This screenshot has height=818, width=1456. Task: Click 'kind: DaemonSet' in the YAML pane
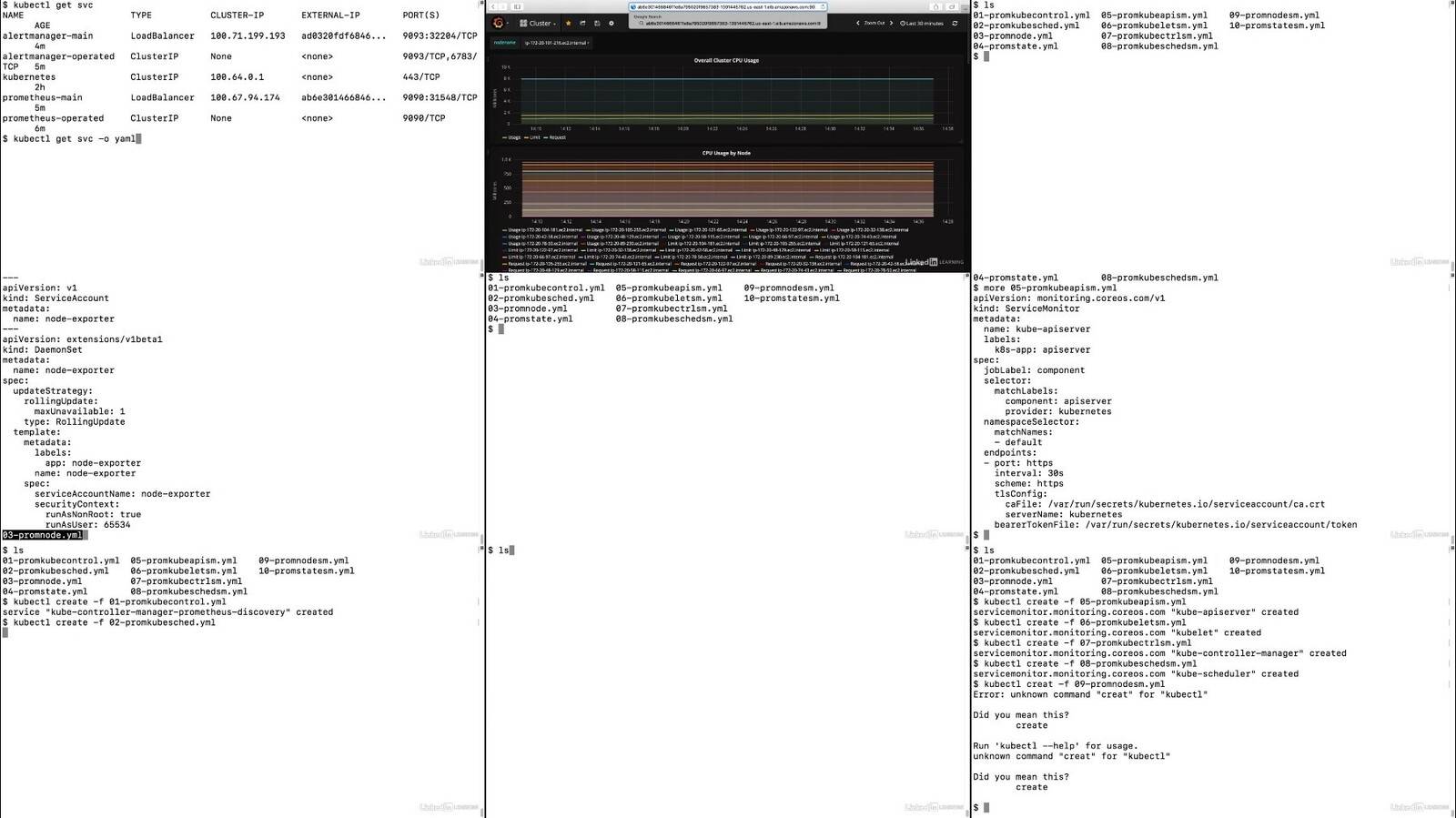pos(42,349)
